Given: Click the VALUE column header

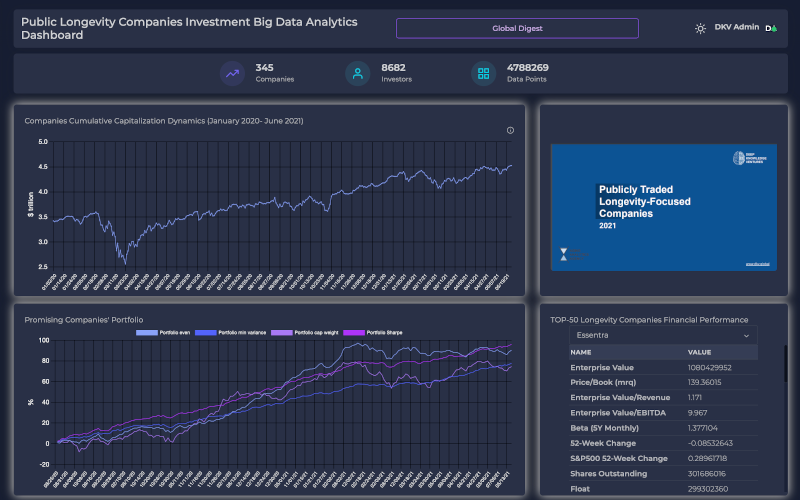Looking at the screenshot, I should (700, 353).
